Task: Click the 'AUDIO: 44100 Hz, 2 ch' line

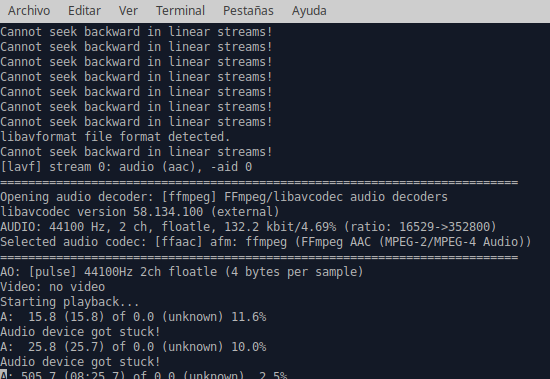Action: pyautogui.click(x=248, y=227)
